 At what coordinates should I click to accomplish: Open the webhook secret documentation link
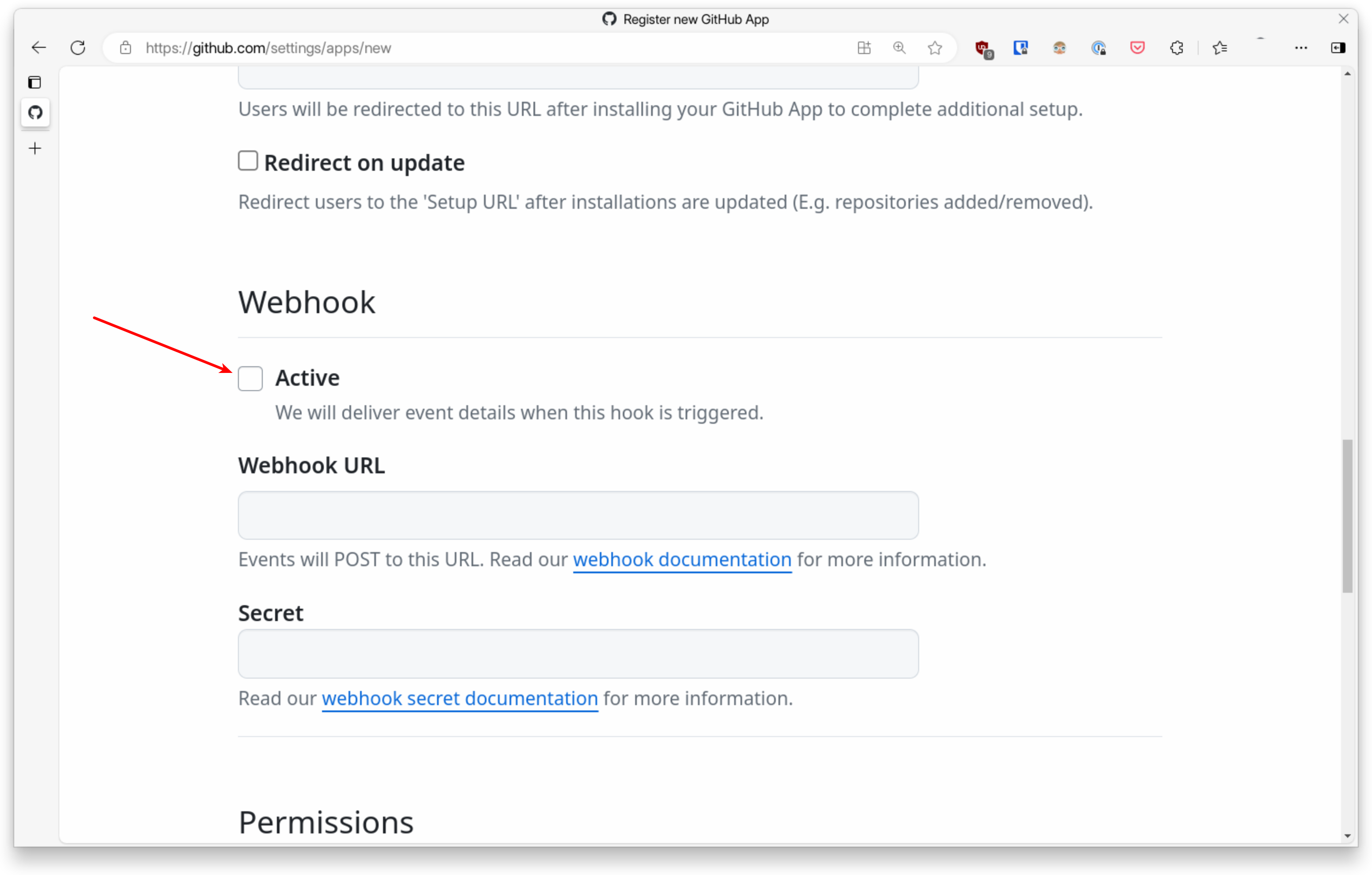point(459,699)
